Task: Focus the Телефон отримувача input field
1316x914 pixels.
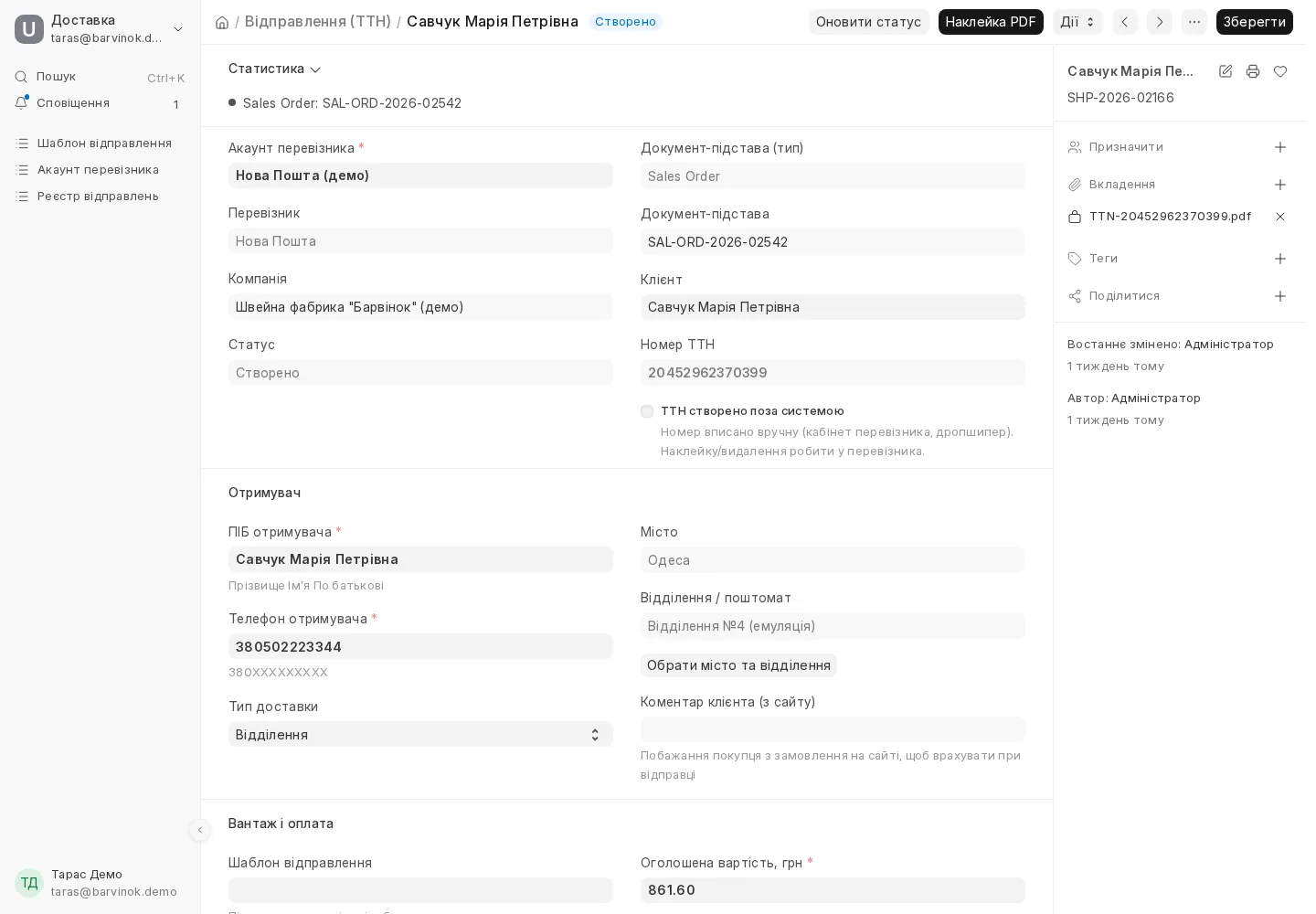Action: [420, 646]
